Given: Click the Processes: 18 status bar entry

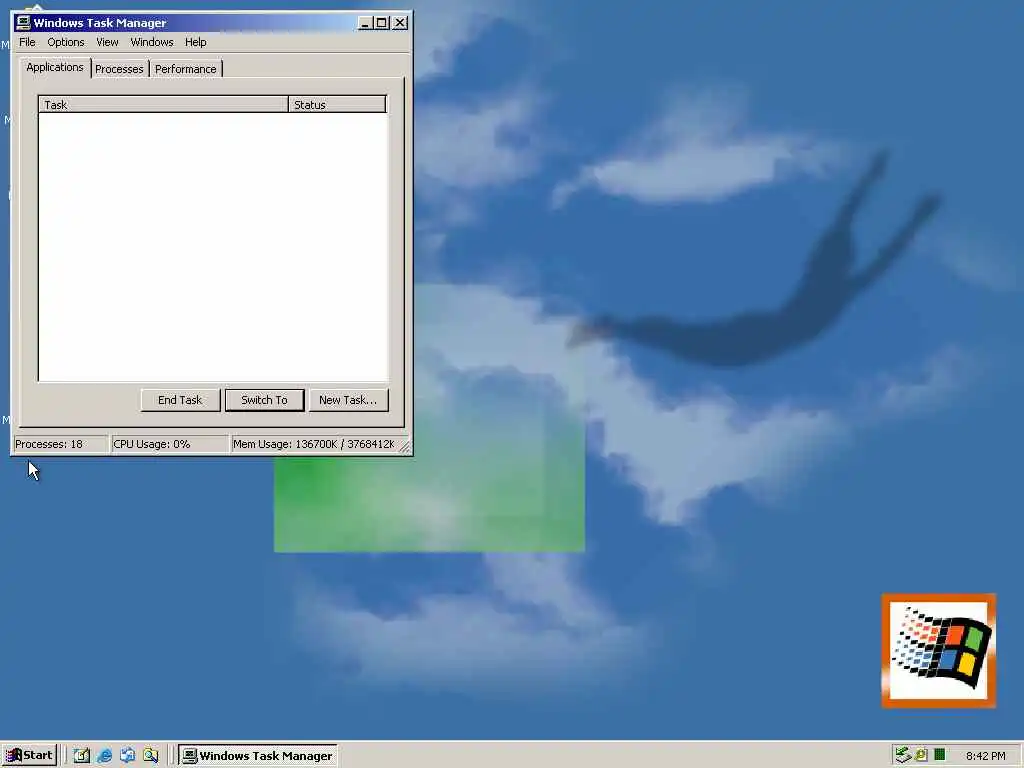Looking at the screenshot, I should [x=60, y=444].
